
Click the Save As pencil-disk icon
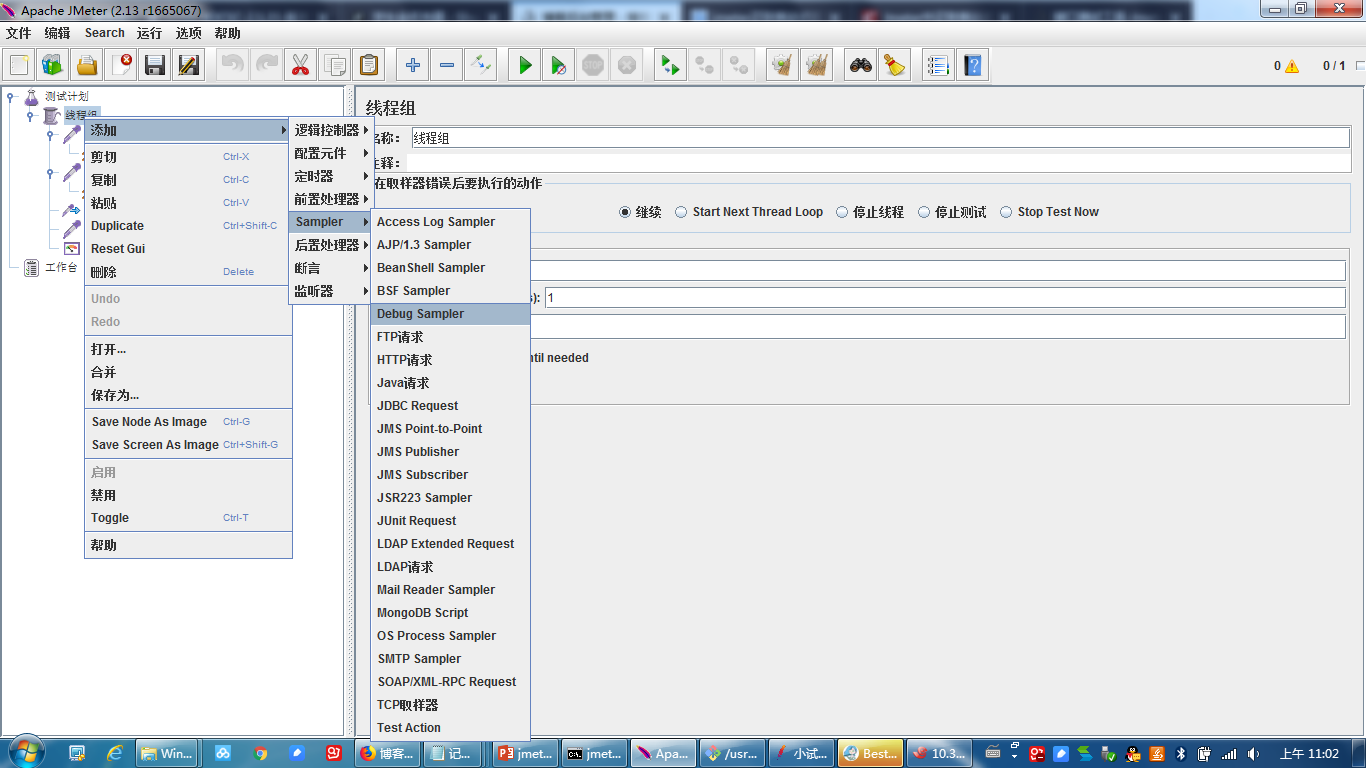tap(189, 65)
